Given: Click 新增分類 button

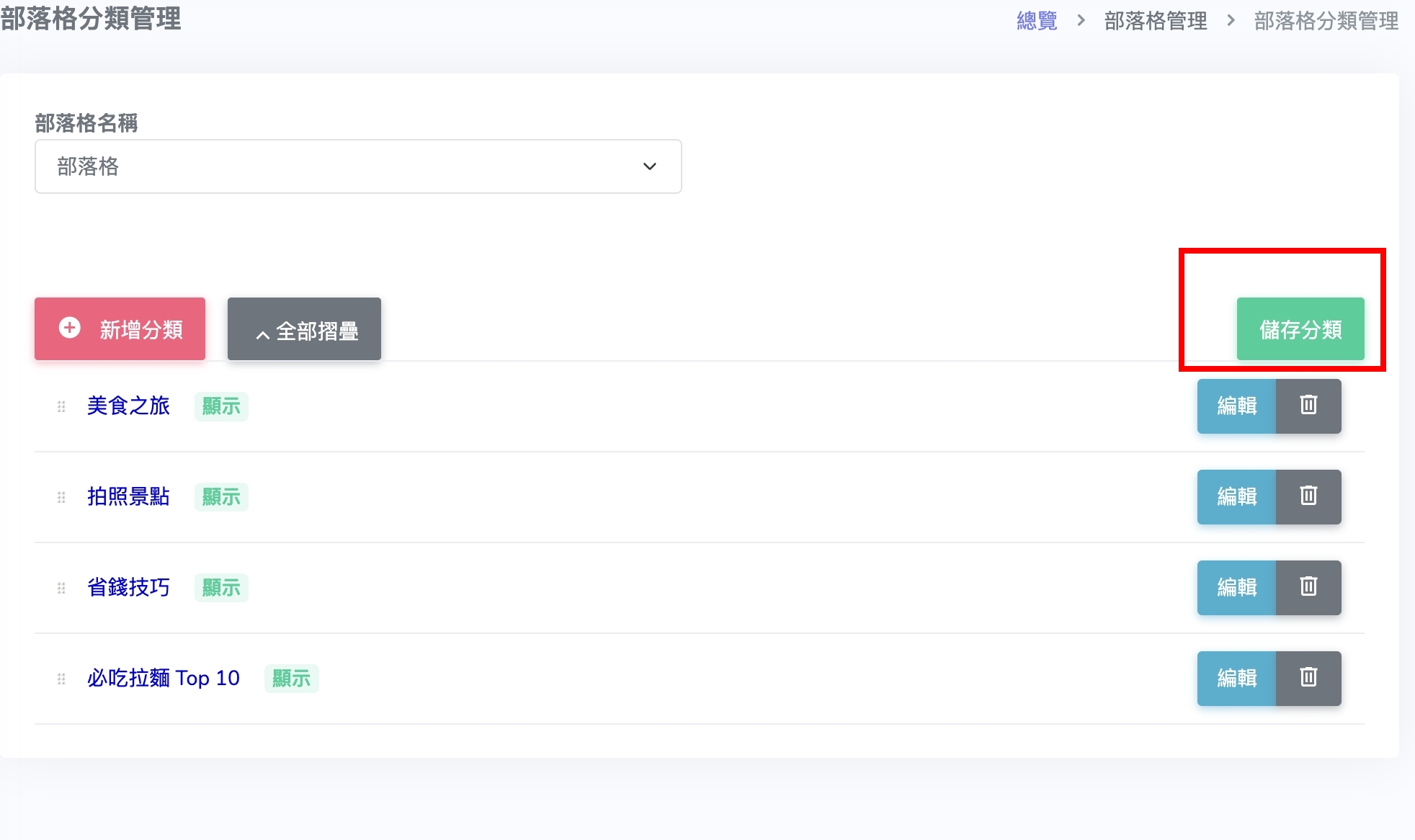Looking at the screenshot, I should click(120, 329).
